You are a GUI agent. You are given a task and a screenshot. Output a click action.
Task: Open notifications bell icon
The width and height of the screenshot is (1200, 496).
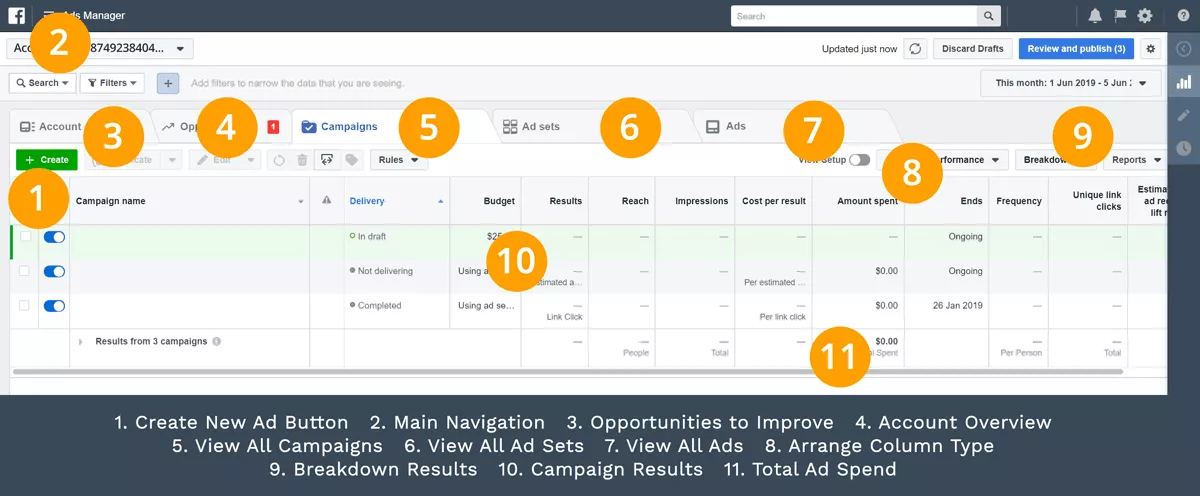click(1095, 16)
